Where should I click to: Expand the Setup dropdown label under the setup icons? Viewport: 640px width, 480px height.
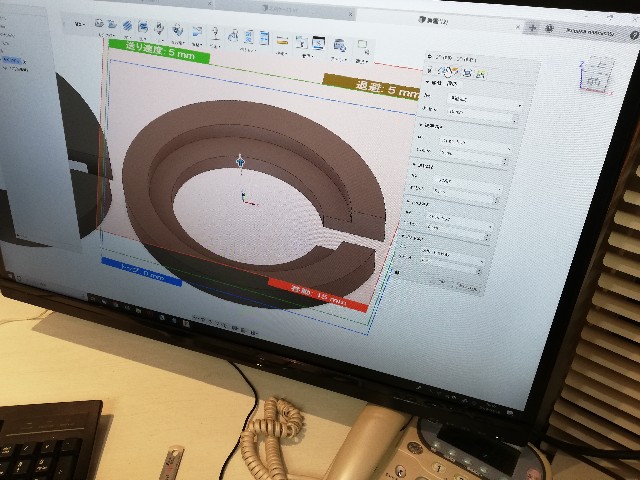tap(107, 36)
